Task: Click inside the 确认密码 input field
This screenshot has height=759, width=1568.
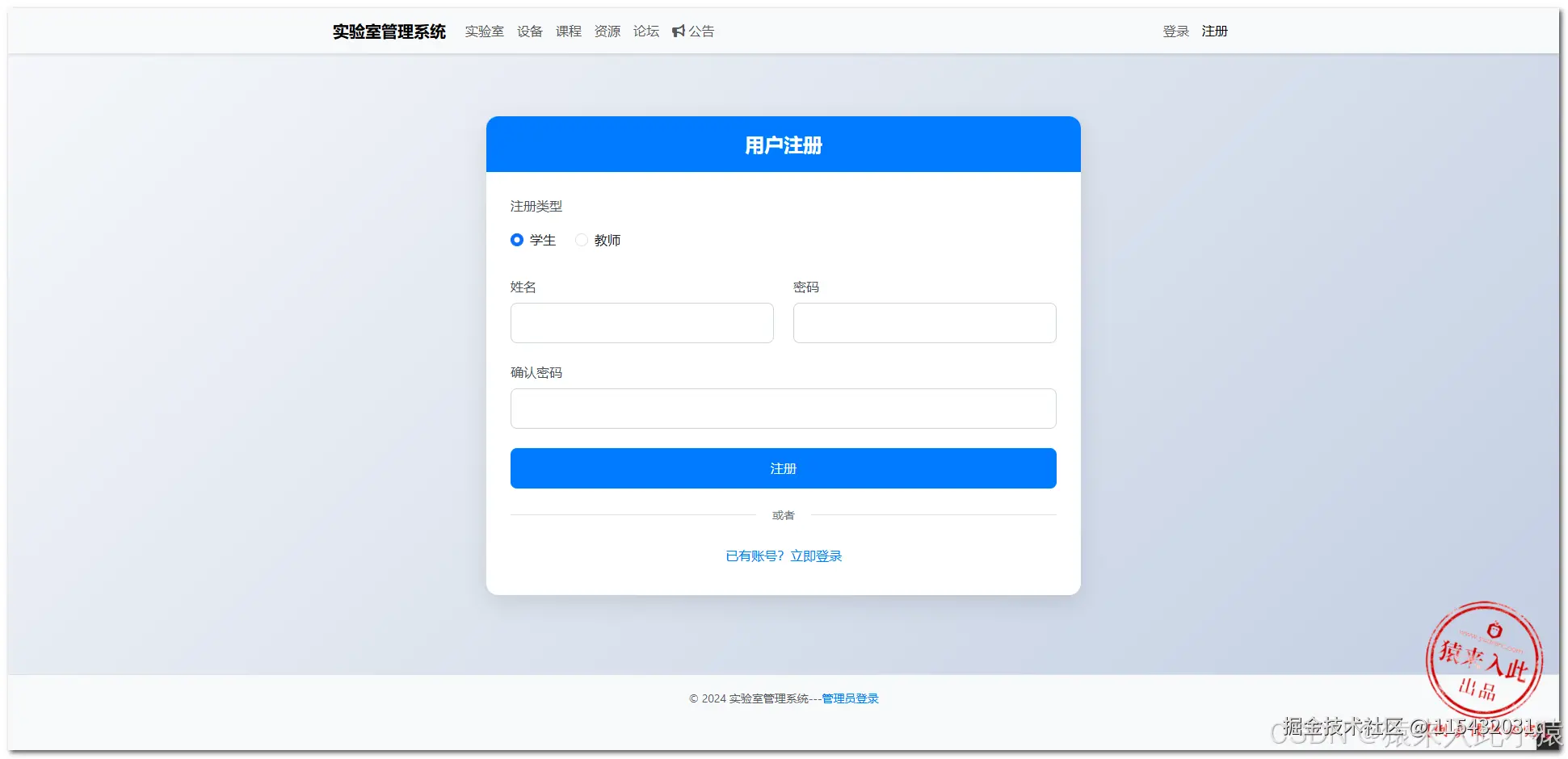Action: pyautogui.click(x=783, y=409)
